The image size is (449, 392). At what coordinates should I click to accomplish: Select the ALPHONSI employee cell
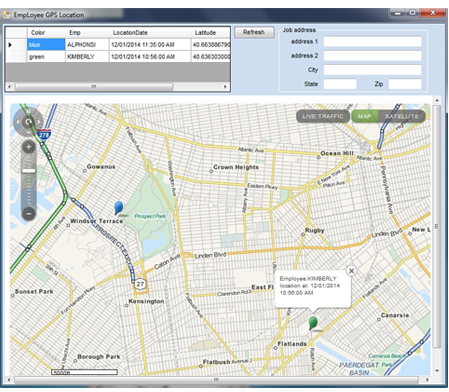87,45
